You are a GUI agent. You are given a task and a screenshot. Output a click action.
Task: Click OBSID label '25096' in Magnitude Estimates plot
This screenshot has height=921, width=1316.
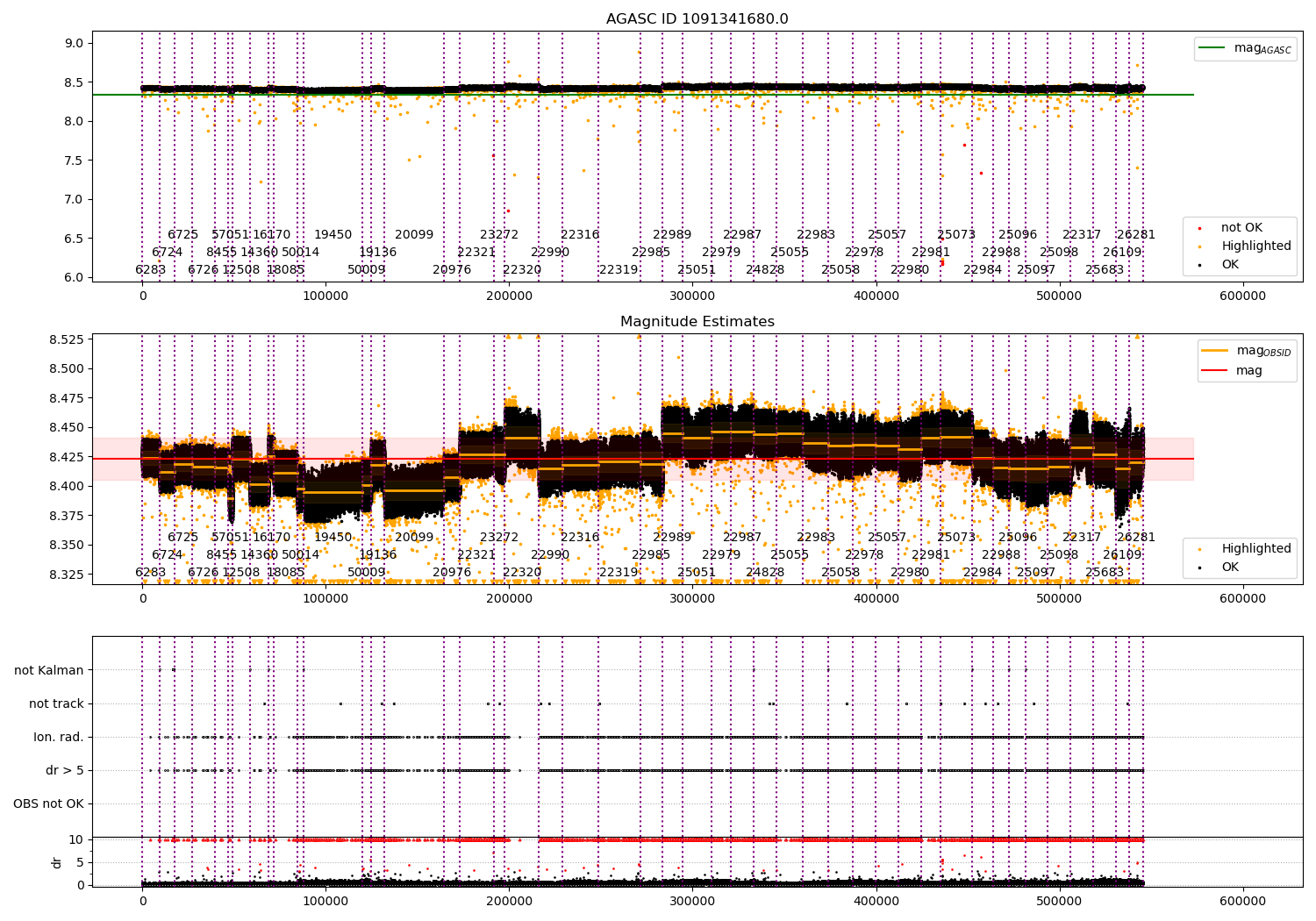click(x=1018, y=538)
